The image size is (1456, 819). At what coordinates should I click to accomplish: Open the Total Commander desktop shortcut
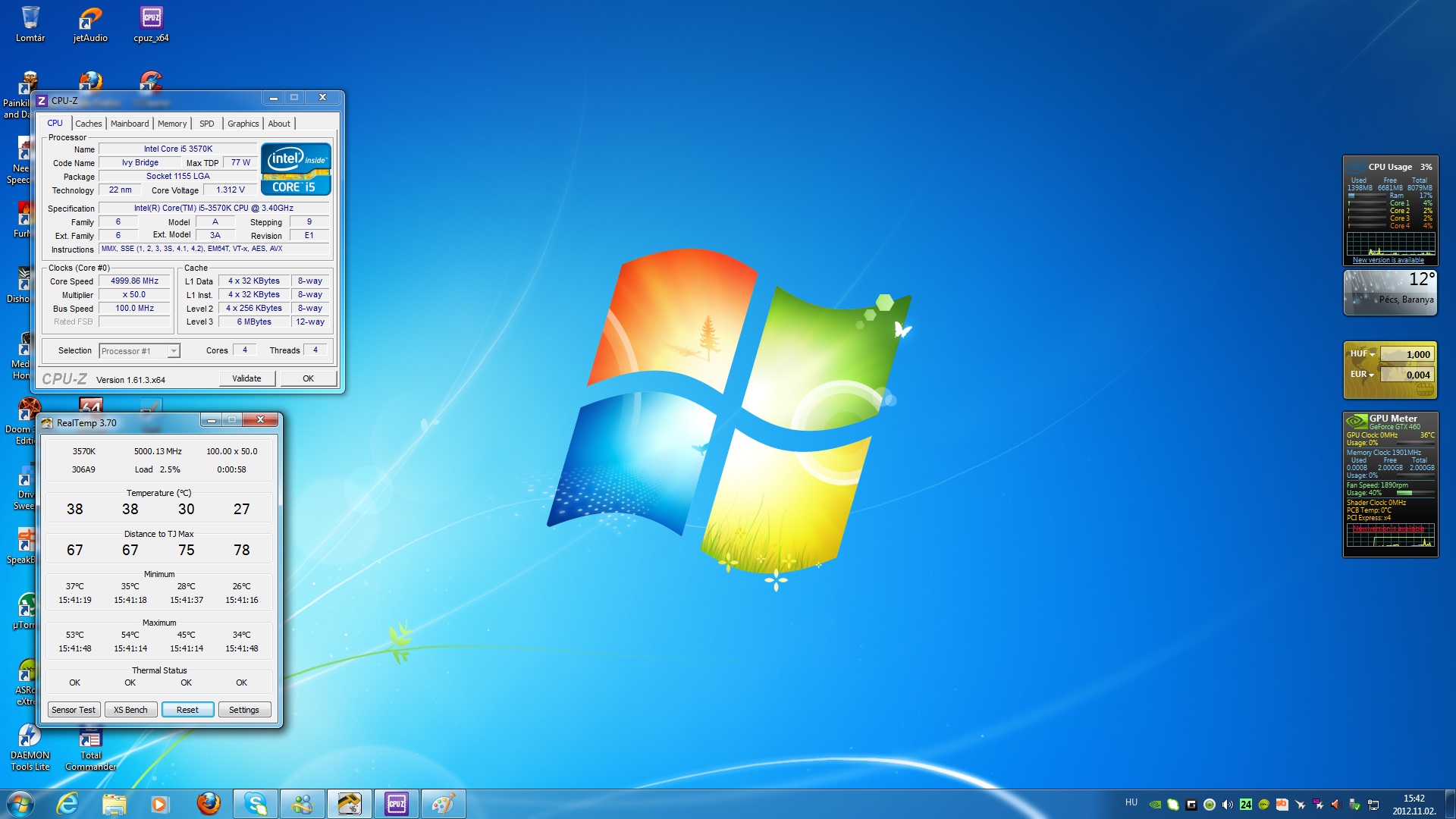(90, 748)
